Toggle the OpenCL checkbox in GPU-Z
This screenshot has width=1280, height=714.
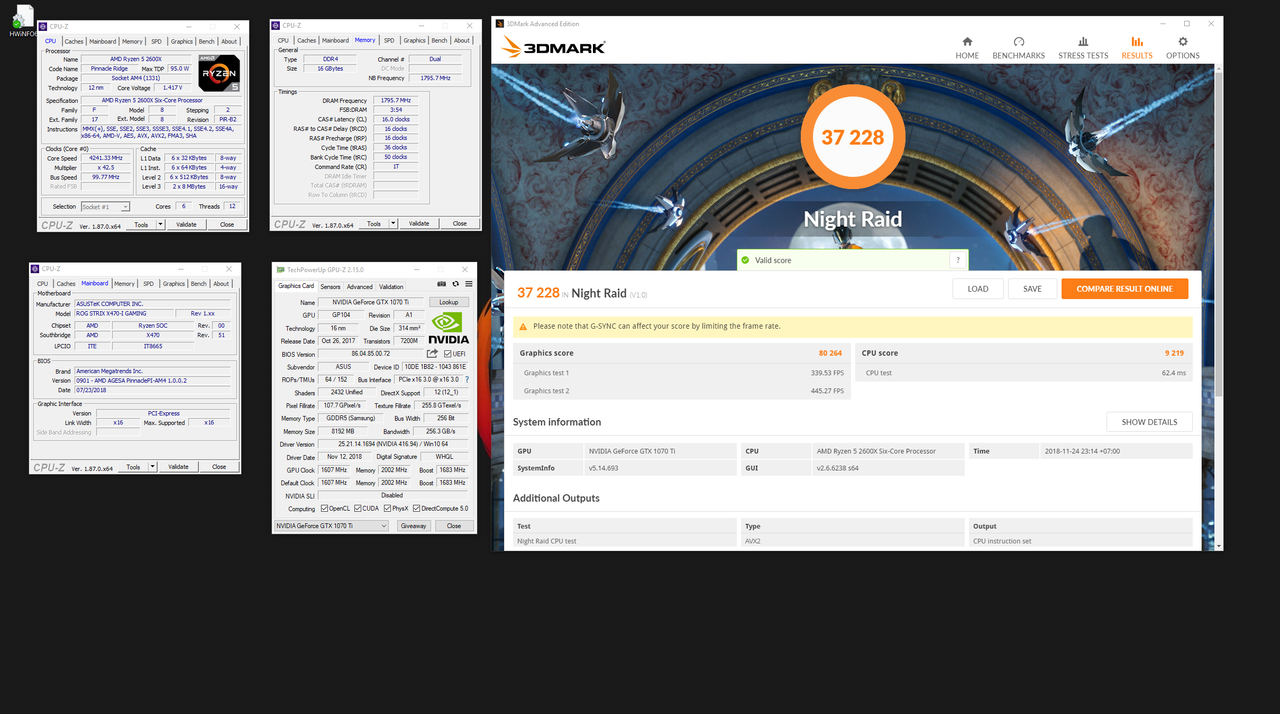pyautogui.click(x=324, y=508)
